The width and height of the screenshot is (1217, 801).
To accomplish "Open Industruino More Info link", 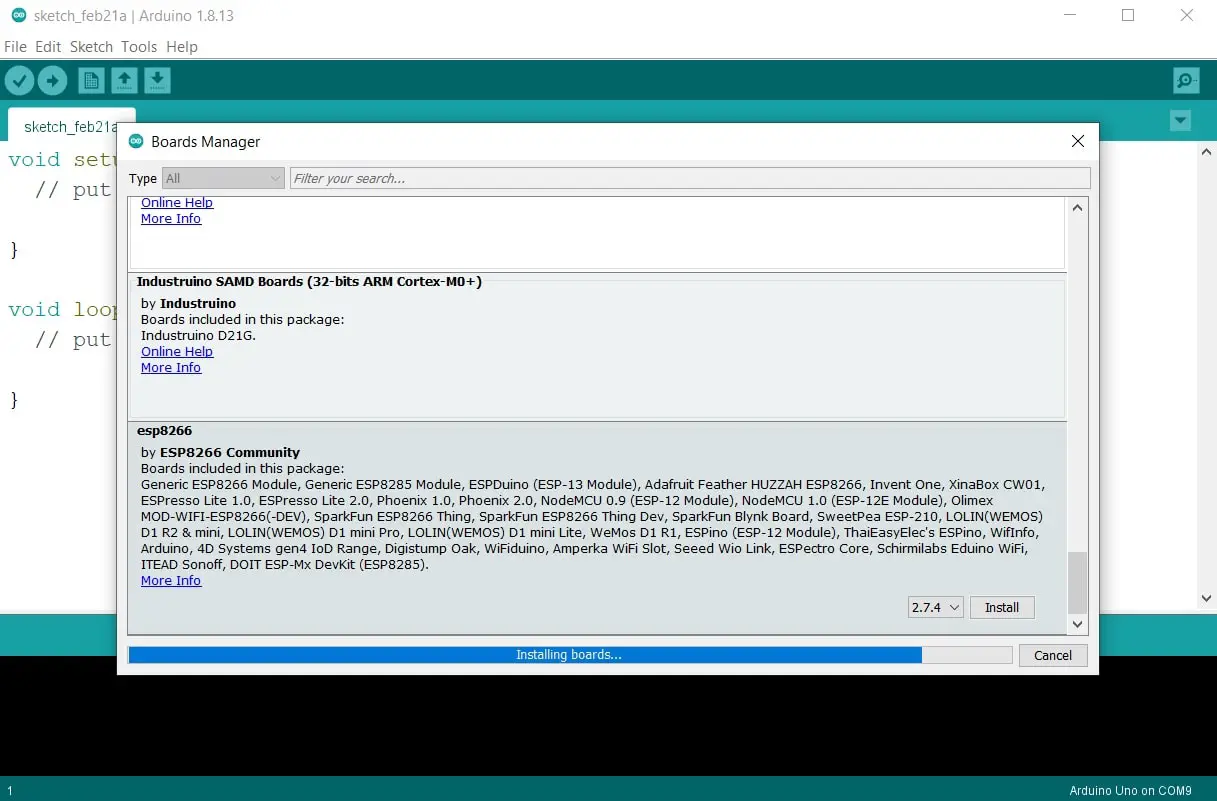I will pyautogui.click(x=171, y=367).
